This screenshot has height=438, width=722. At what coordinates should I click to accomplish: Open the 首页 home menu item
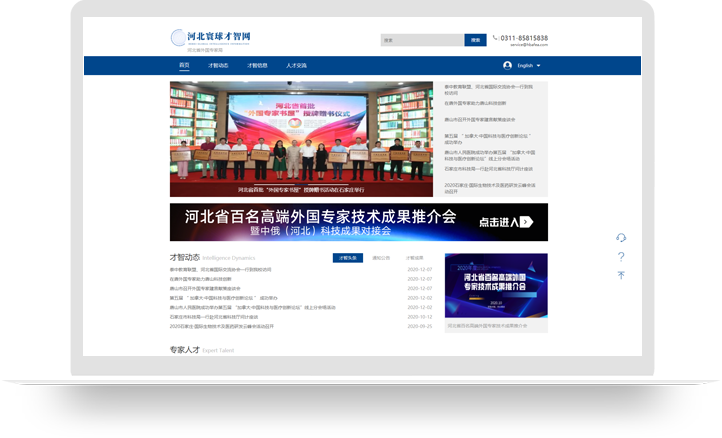pos(184,65)
